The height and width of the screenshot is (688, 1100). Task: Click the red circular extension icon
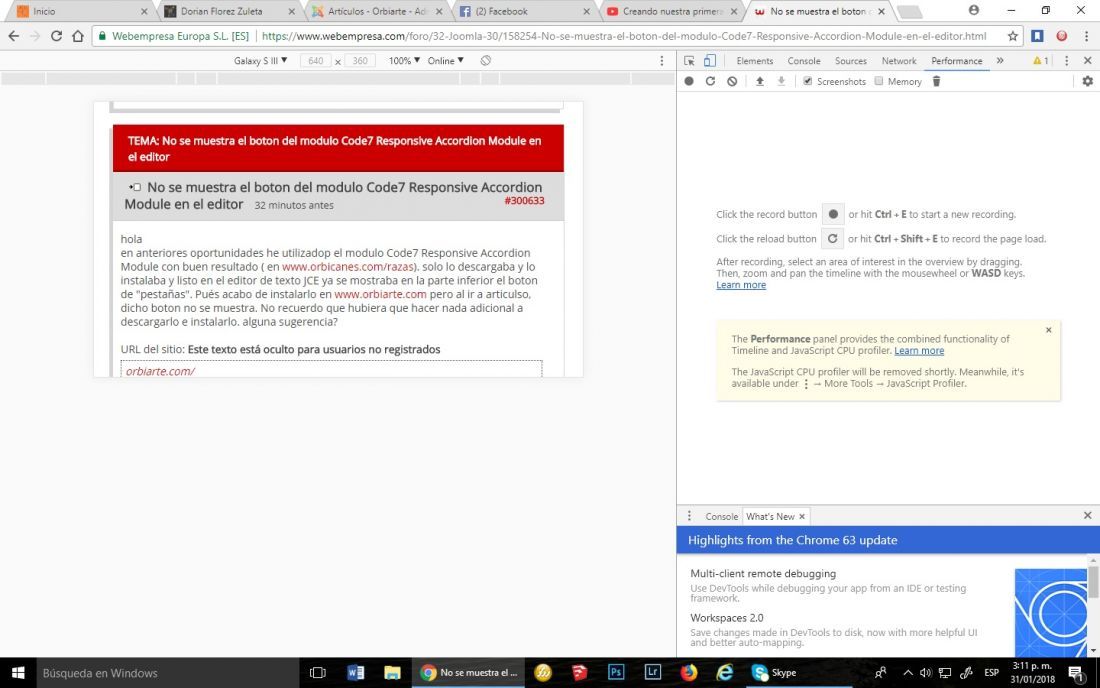coord(1061,36)
